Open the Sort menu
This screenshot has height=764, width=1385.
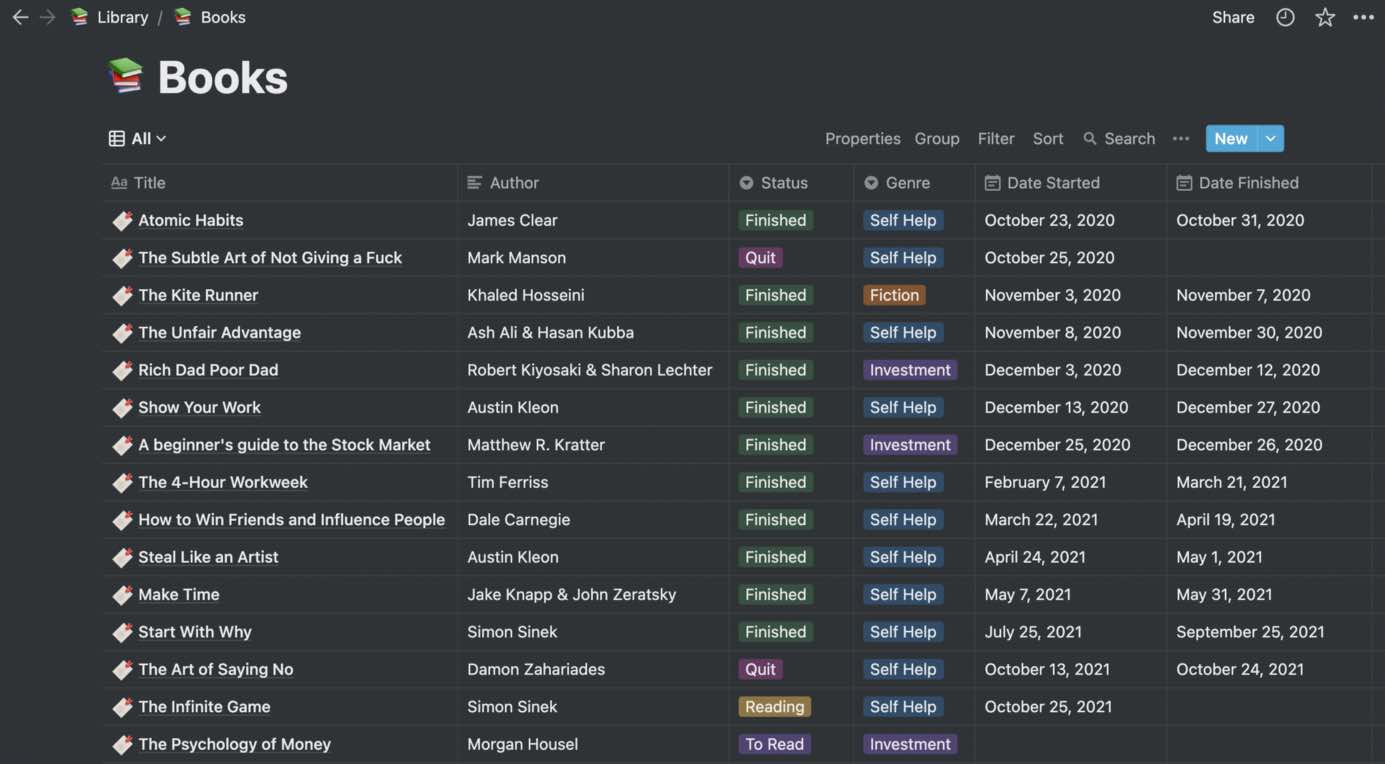tap(1047, 137)
